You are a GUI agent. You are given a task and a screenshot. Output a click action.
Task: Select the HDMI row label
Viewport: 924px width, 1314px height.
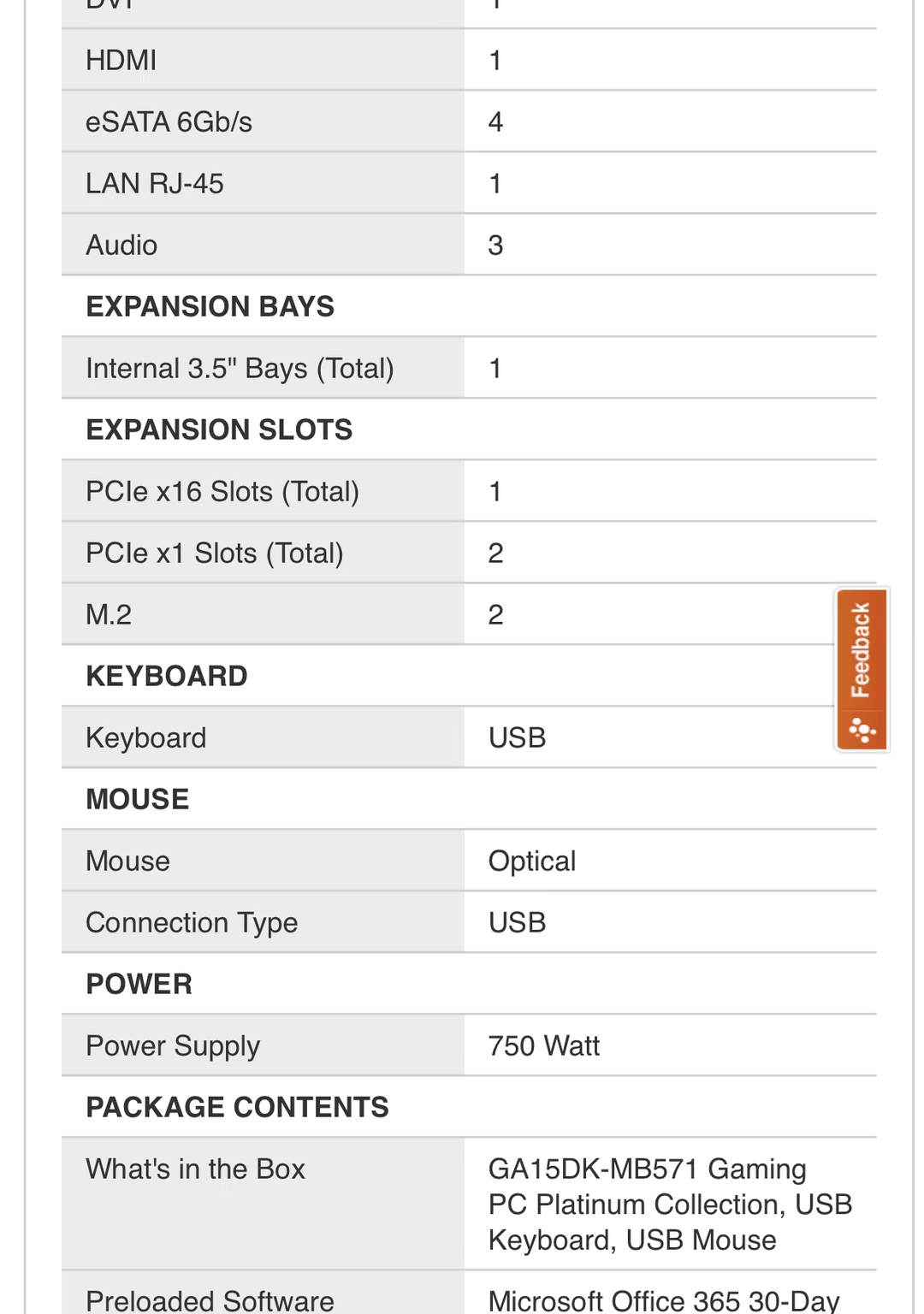click(121, 61)
